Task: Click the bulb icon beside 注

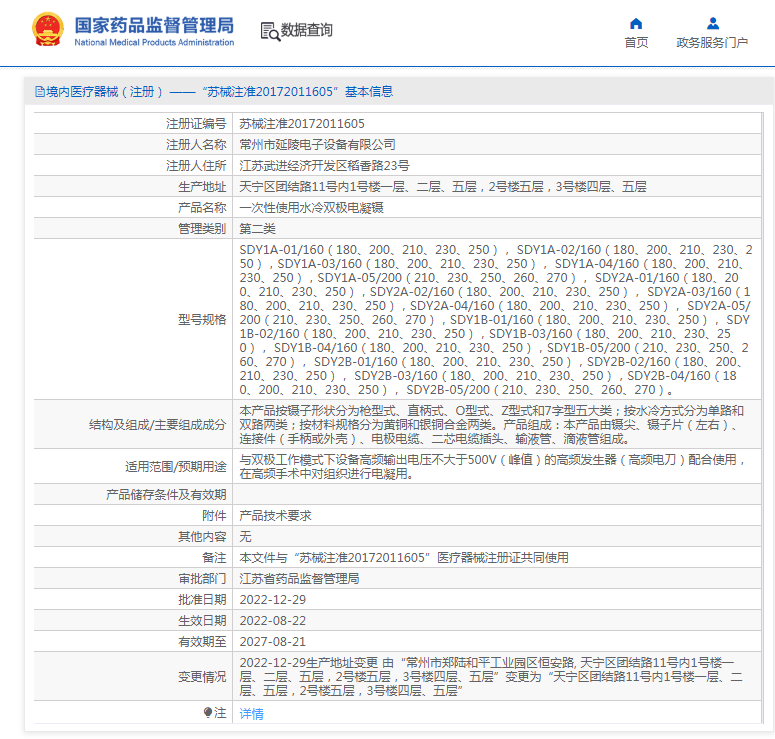Action: (x=208, y=712)
